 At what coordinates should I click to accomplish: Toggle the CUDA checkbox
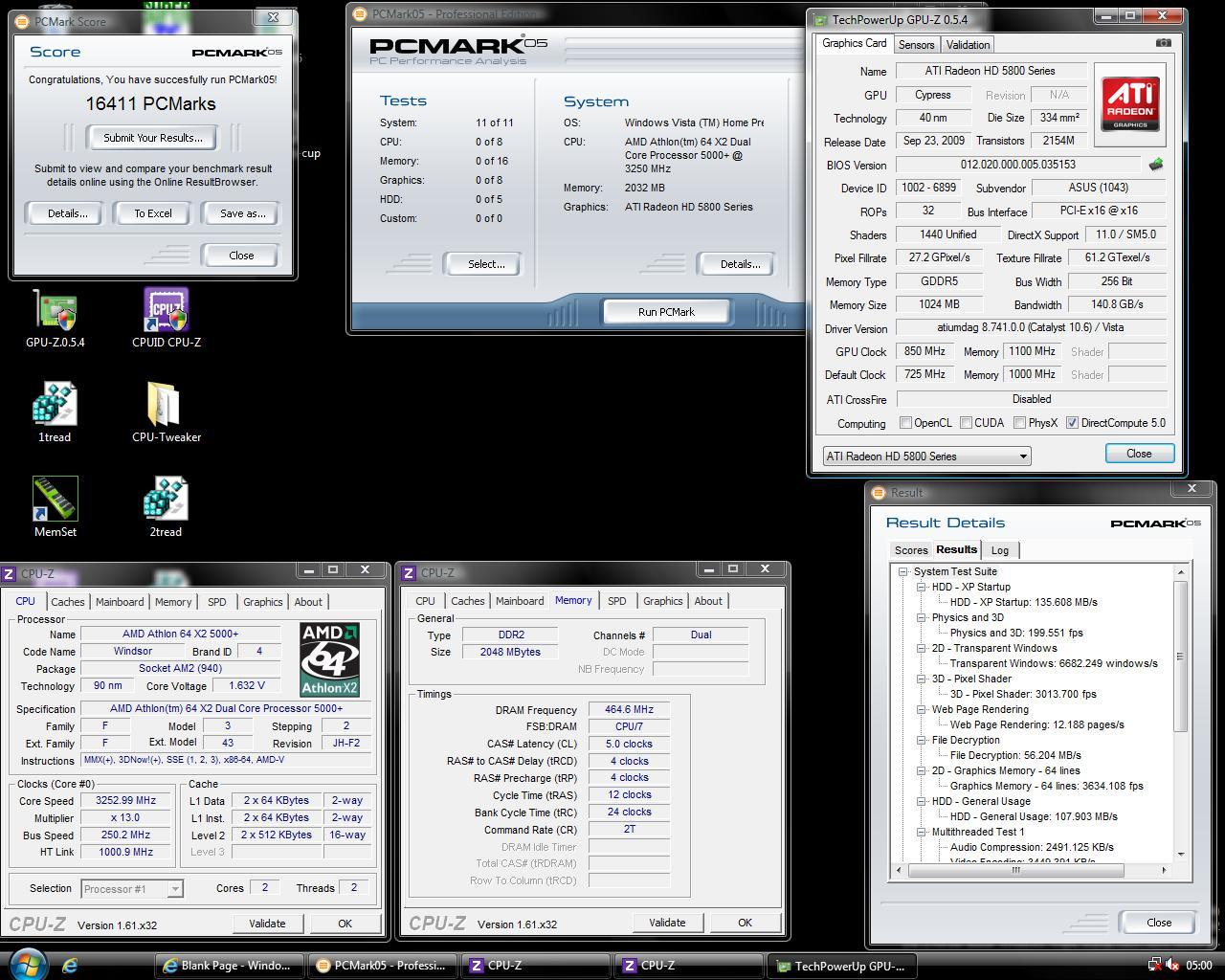click(966, 423)
